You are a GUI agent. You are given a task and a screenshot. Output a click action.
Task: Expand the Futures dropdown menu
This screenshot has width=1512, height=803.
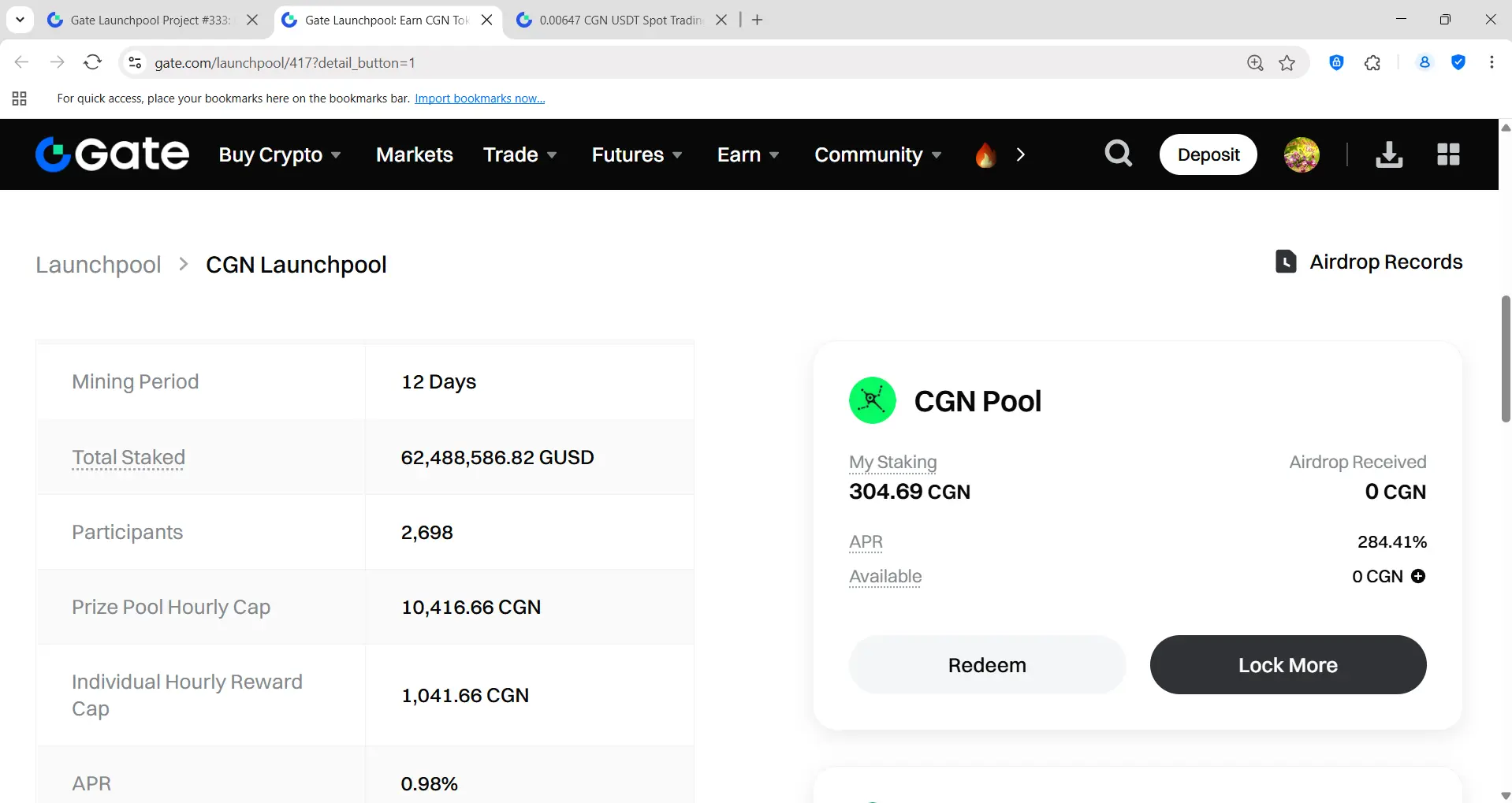point(637,154)
